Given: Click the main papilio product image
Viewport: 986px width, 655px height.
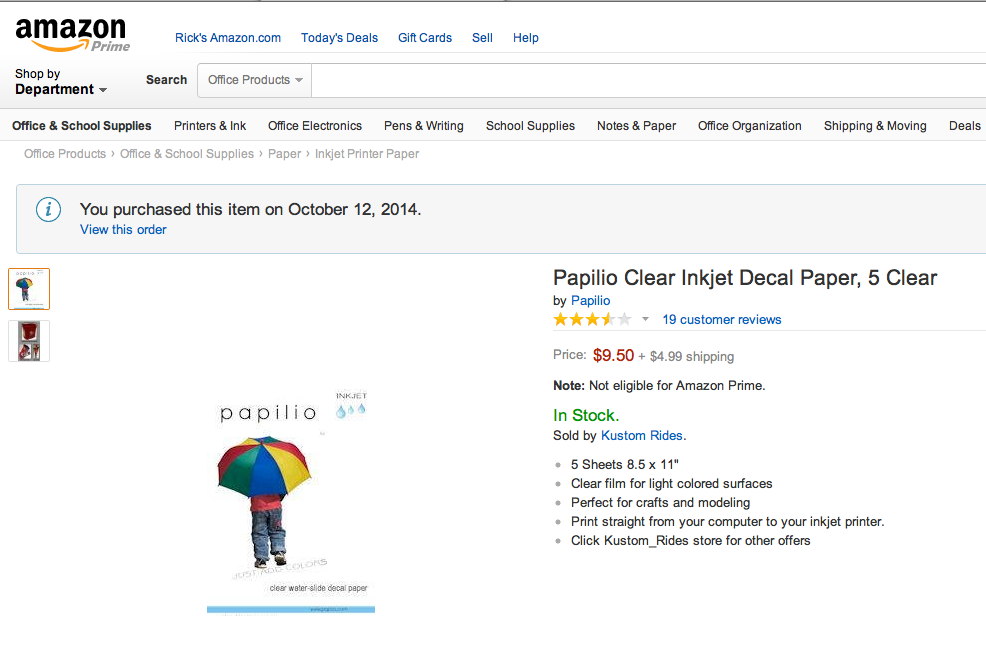Looking at the screenshot, I should point(291,502).
